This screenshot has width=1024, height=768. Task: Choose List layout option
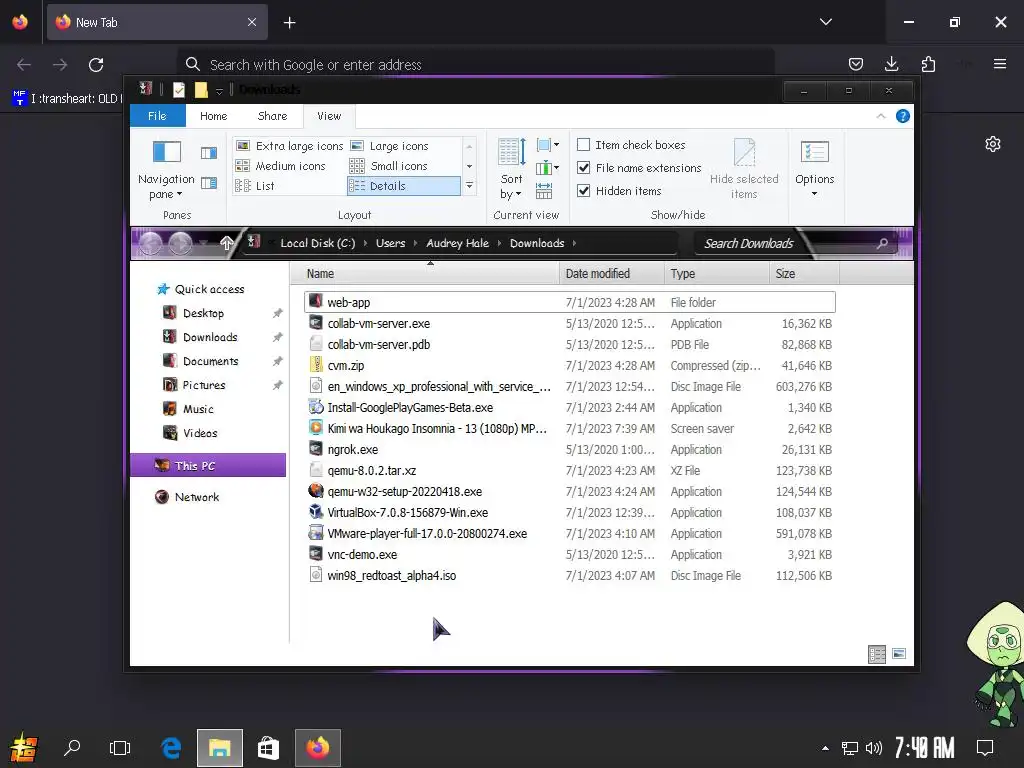pos(255,186)
